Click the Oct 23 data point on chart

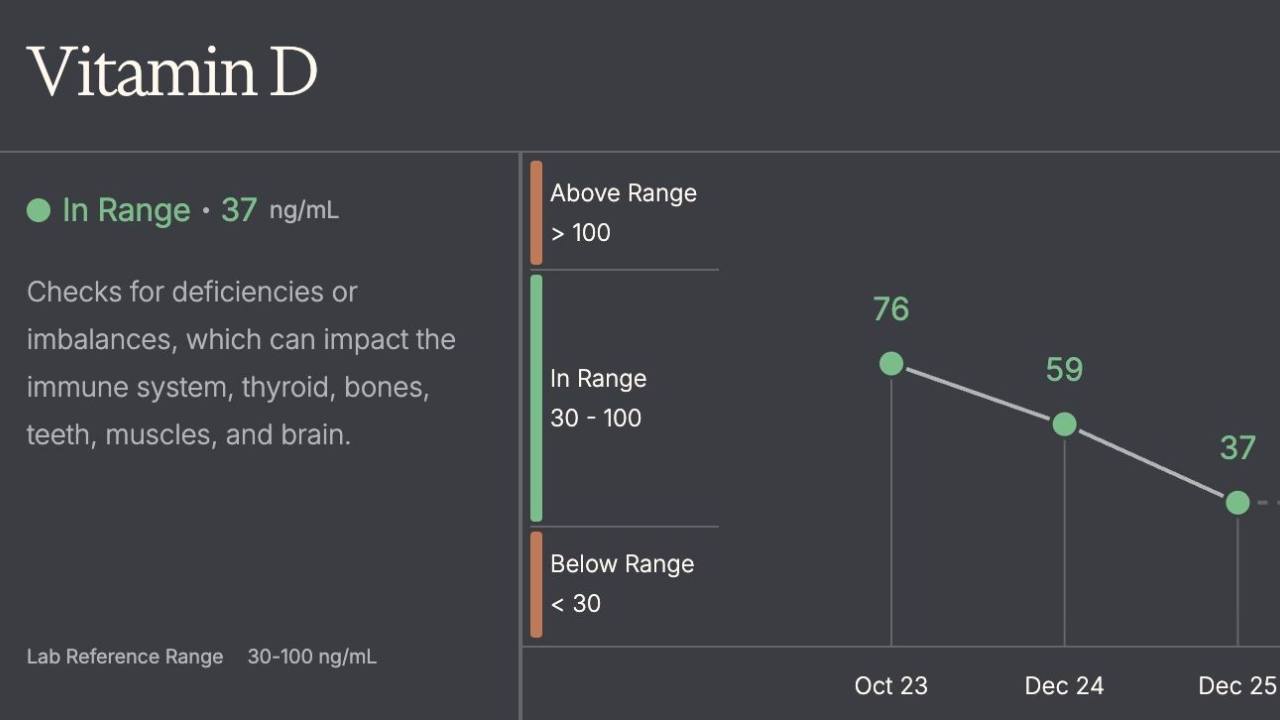[891, 364]
